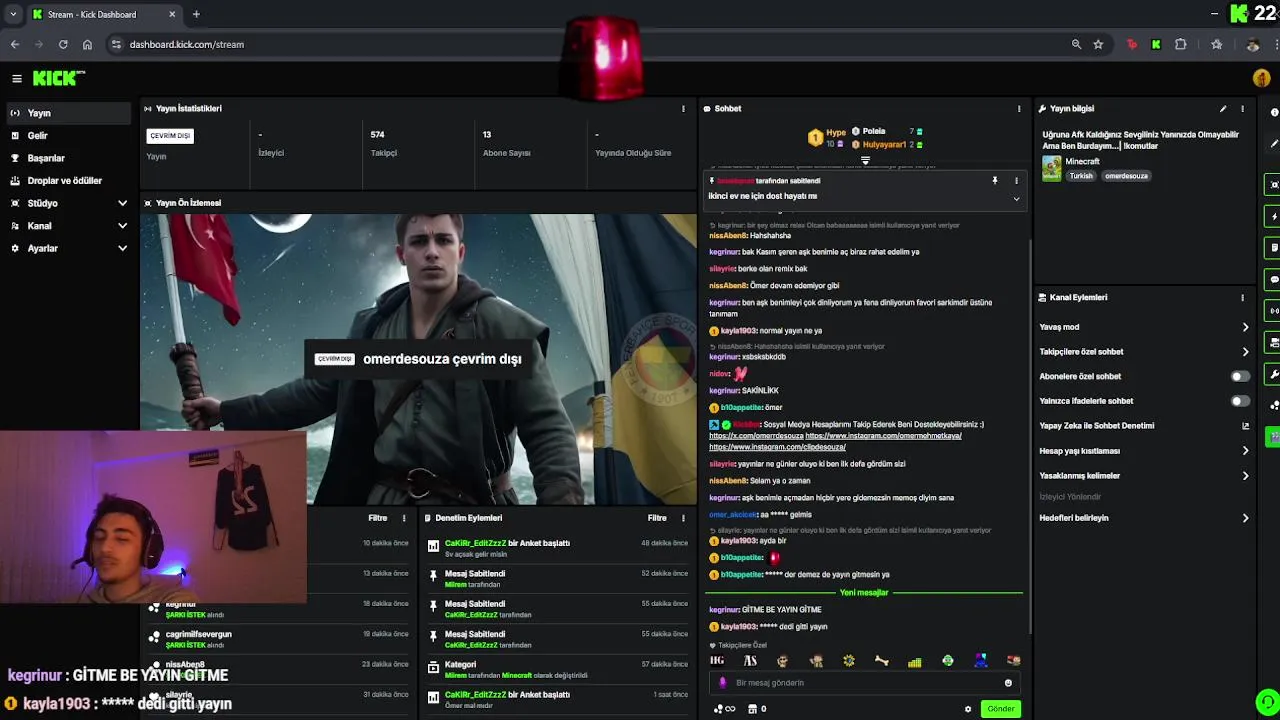Select the gear cog emote

[x=849, y=661]
